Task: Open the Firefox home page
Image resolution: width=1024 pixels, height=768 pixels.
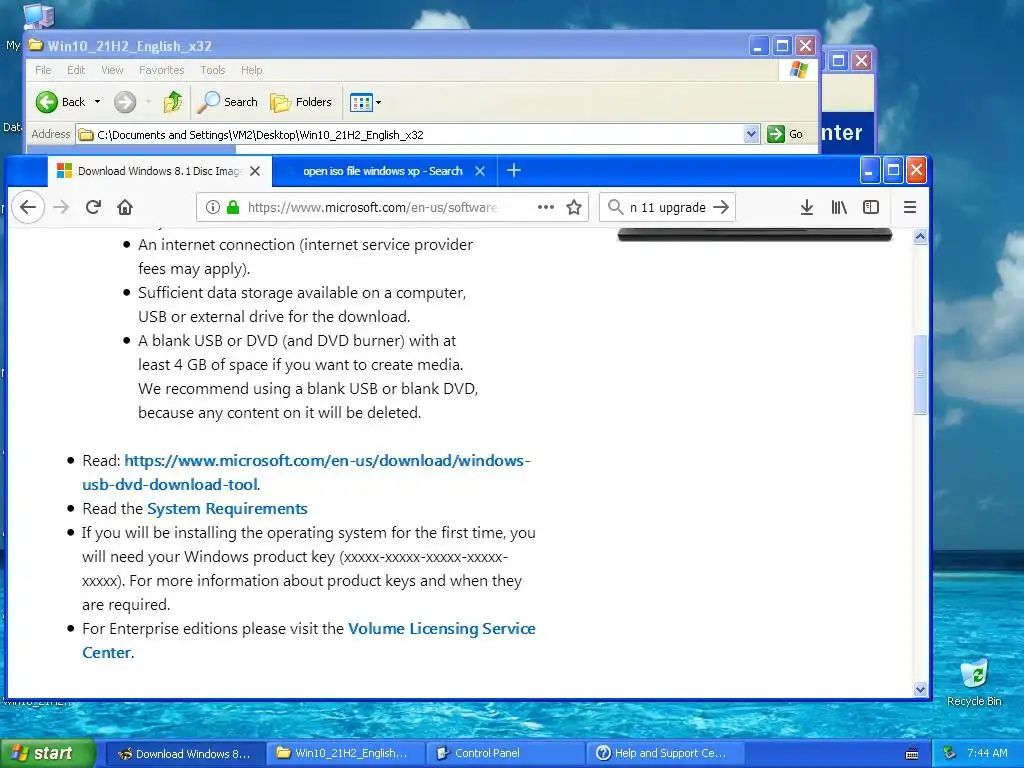Action: pos(125,207)
